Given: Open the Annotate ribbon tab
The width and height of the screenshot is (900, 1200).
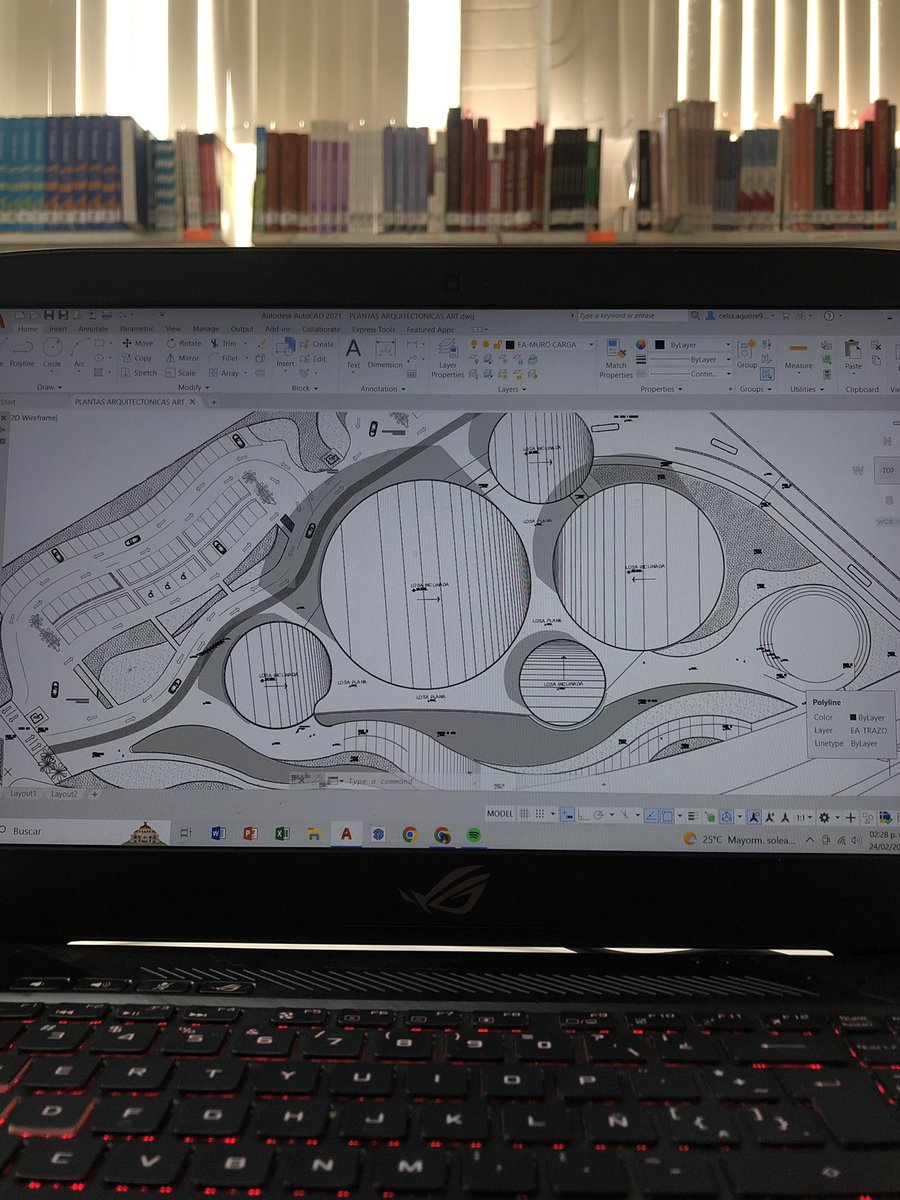Looking at the screenshot, I should 93,329.
